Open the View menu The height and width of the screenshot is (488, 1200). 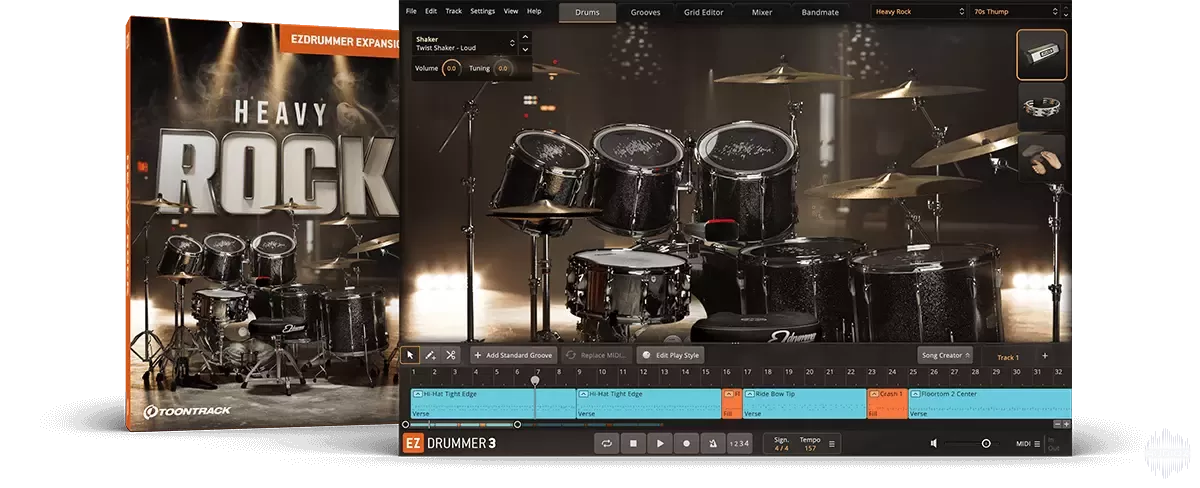511,11
